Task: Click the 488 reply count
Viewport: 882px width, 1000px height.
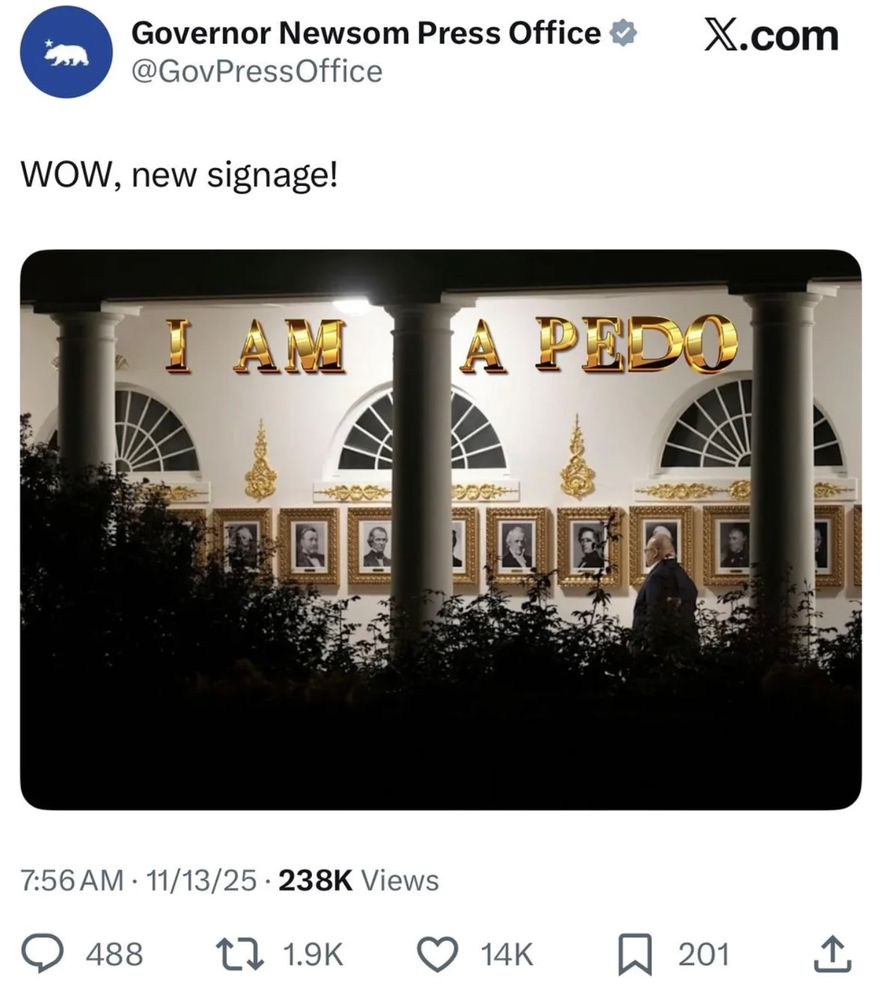Action: [113, 955]
